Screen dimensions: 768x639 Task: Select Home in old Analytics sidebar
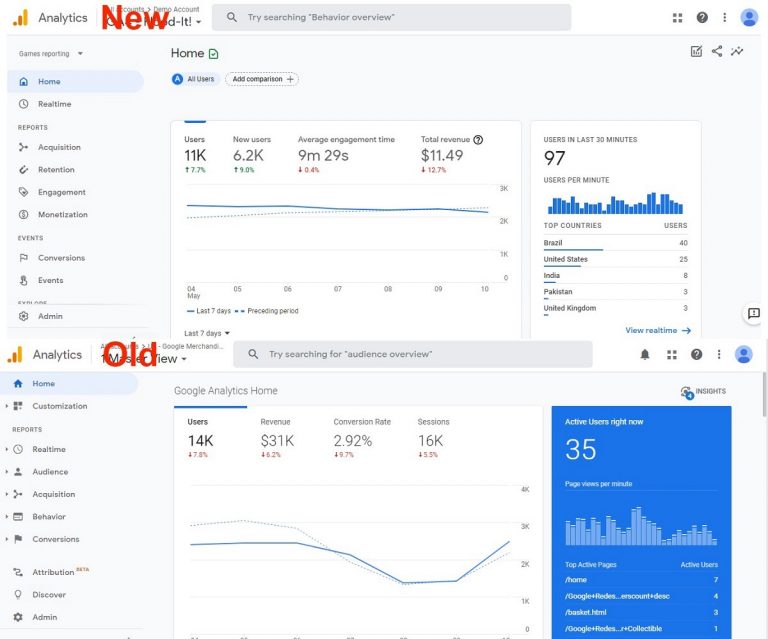pos(70,383)
